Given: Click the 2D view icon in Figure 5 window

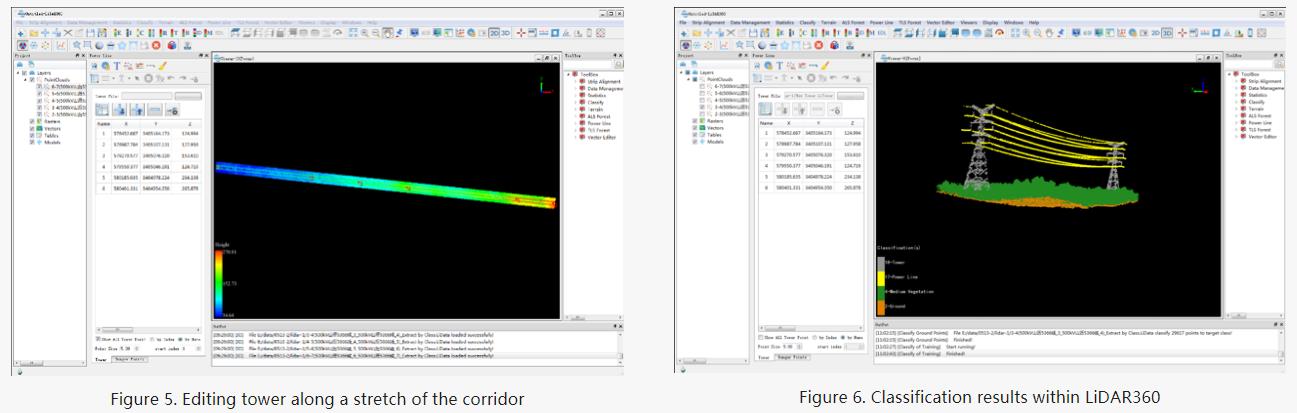Looking at the screenshot, I should [494, 33].
